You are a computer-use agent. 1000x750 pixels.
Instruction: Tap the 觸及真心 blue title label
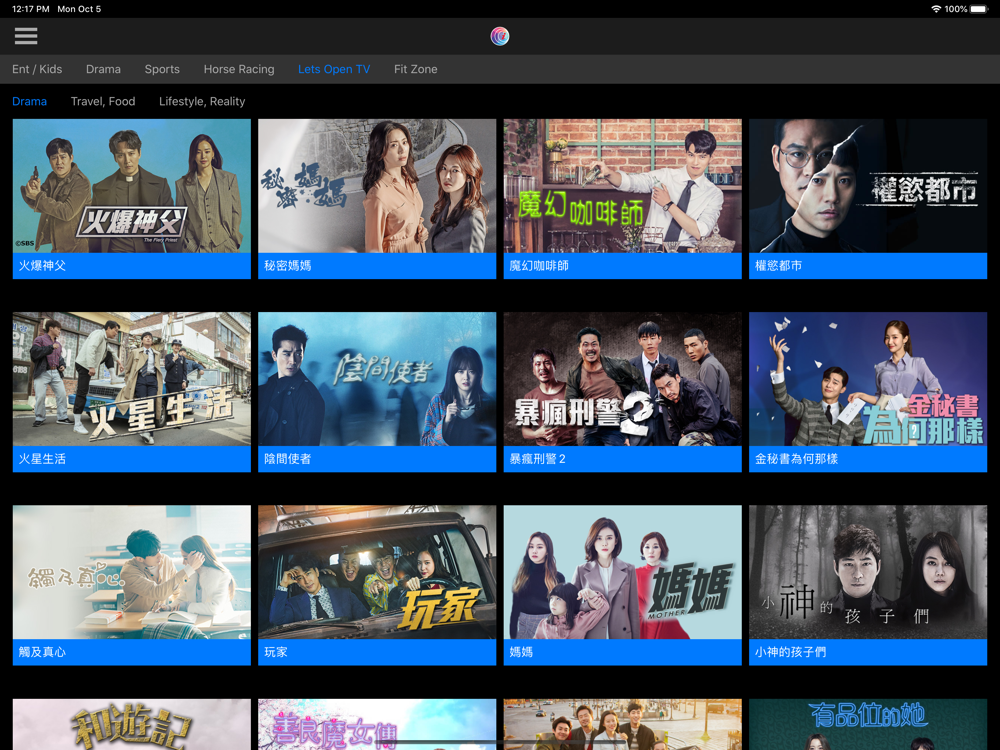[131, 652]
